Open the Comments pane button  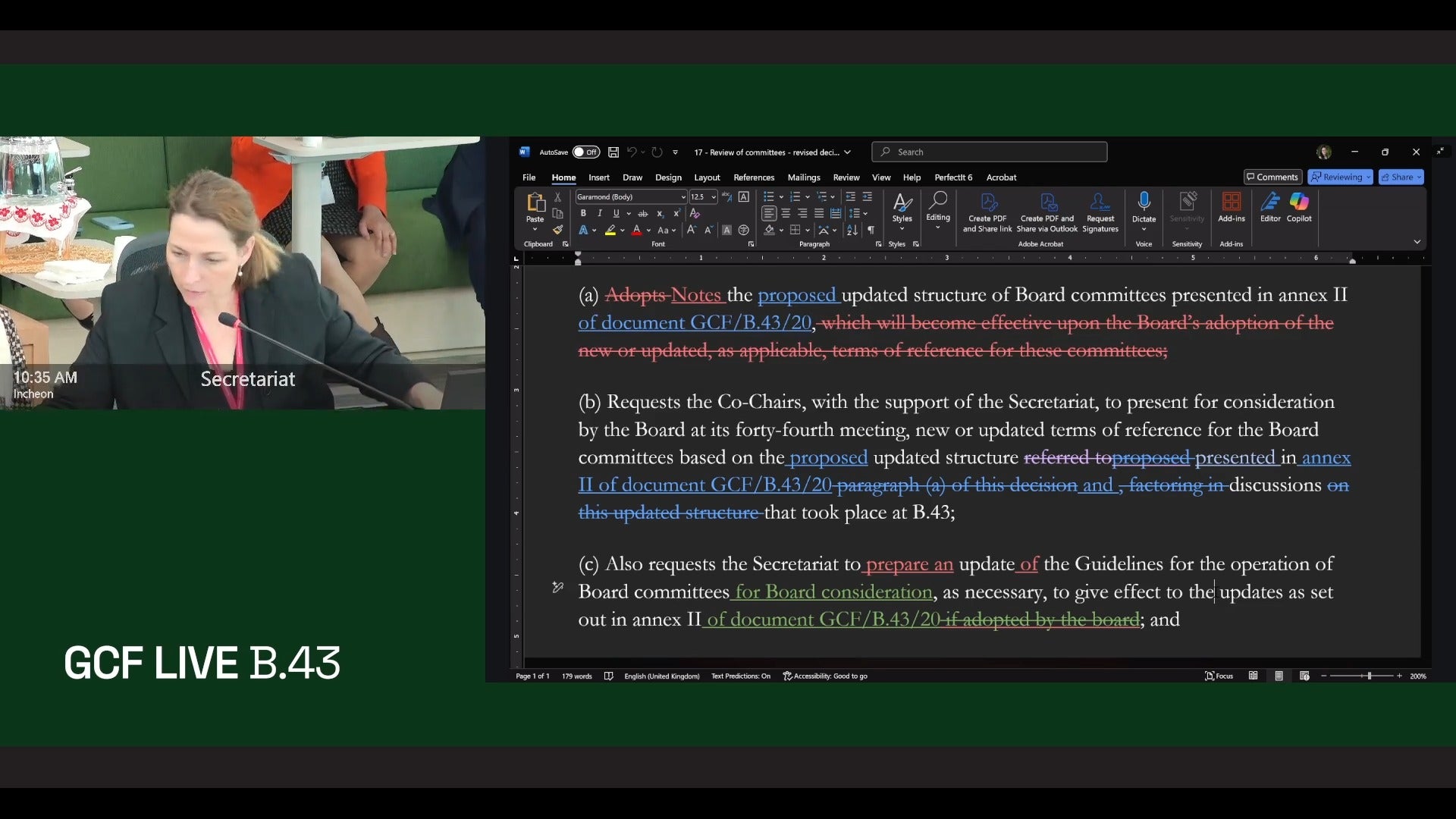click(x=1272, y=177)
